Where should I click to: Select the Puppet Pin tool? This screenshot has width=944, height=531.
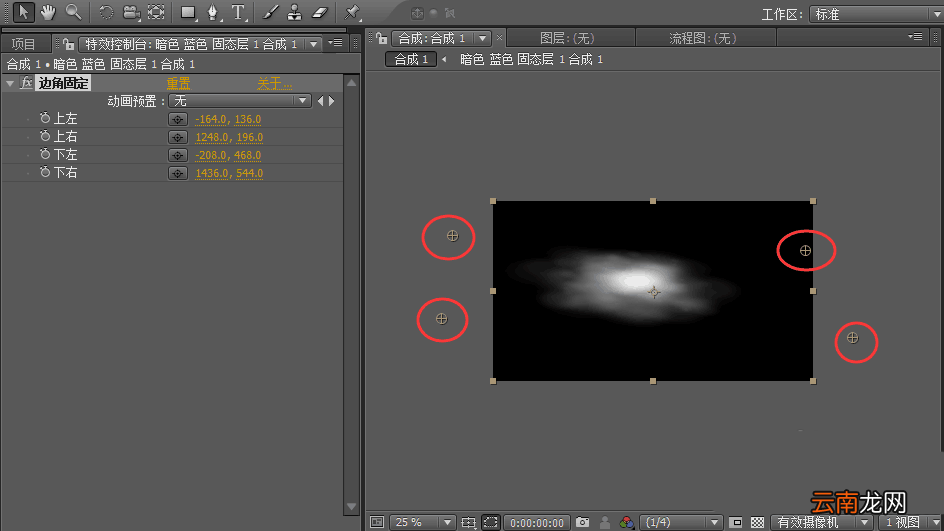[352, 12]
